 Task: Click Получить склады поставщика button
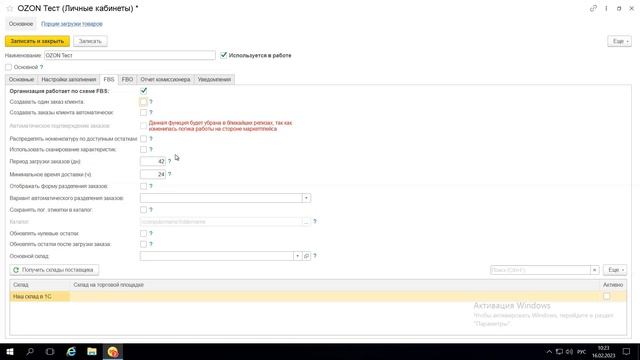pos(54,270)
